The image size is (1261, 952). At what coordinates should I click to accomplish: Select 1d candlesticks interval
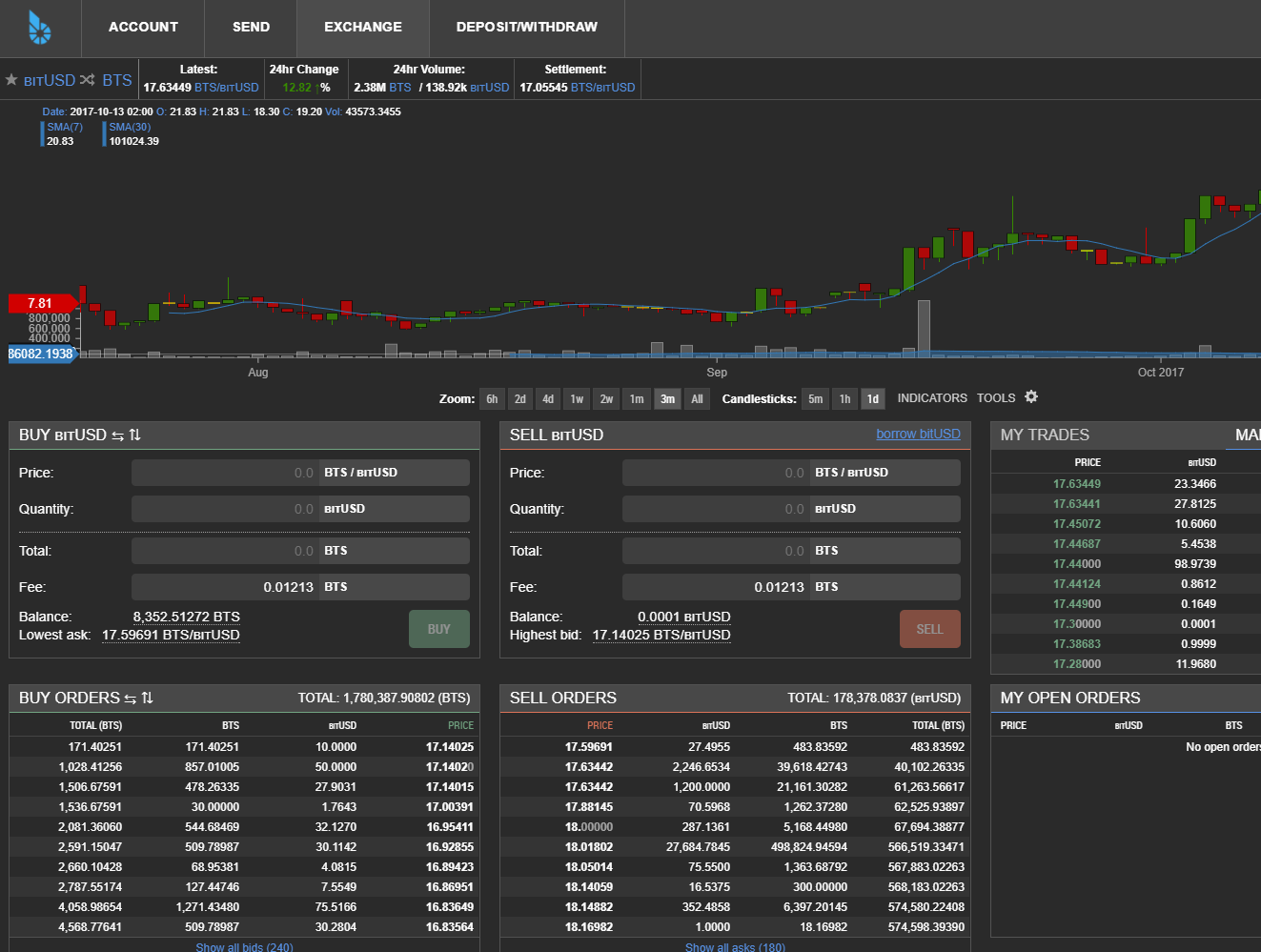point(873,399)
